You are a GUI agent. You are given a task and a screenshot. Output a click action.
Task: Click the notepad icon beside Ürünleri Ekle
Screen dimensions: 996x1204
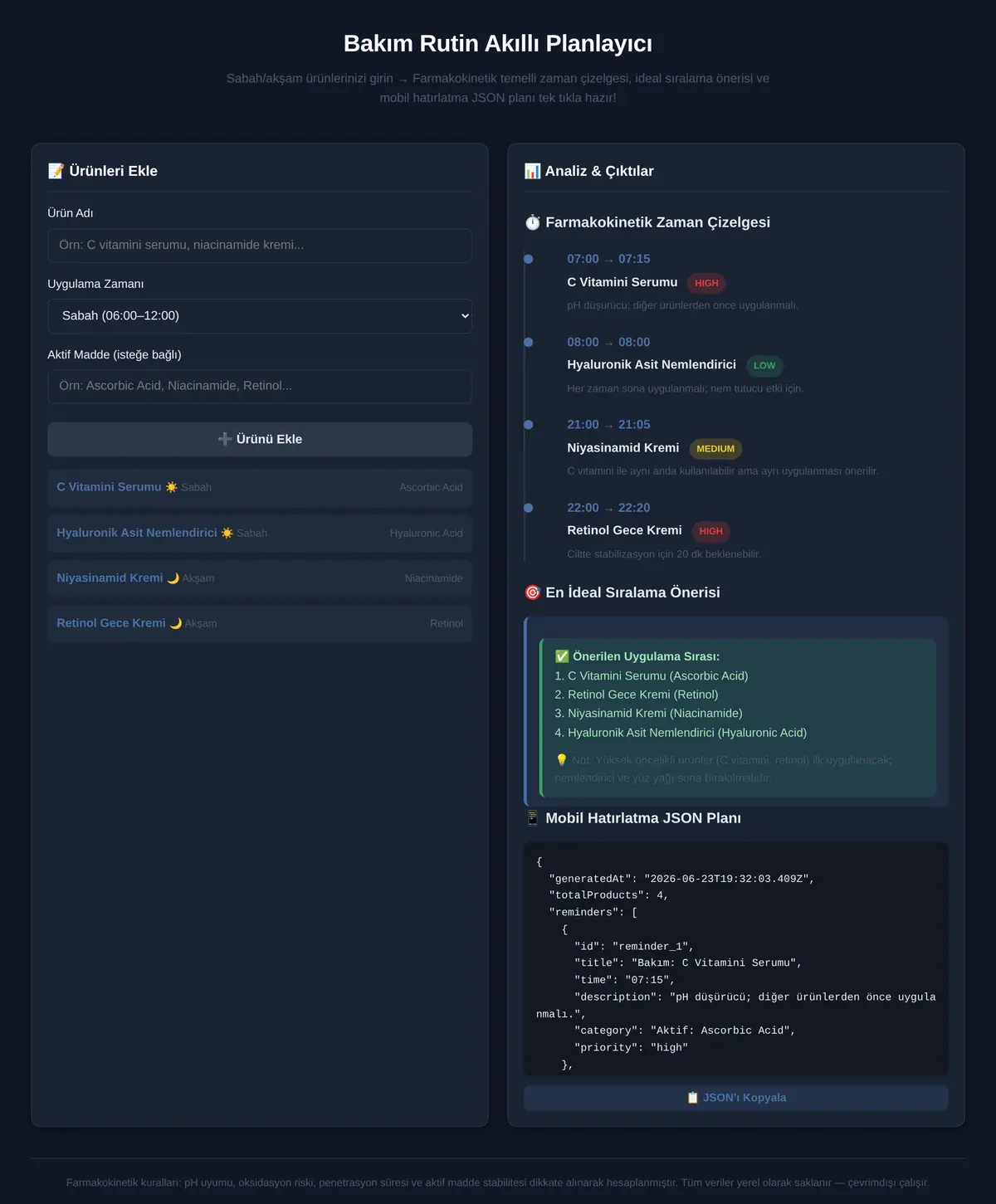pyautogui.click(x=56, y=171)
